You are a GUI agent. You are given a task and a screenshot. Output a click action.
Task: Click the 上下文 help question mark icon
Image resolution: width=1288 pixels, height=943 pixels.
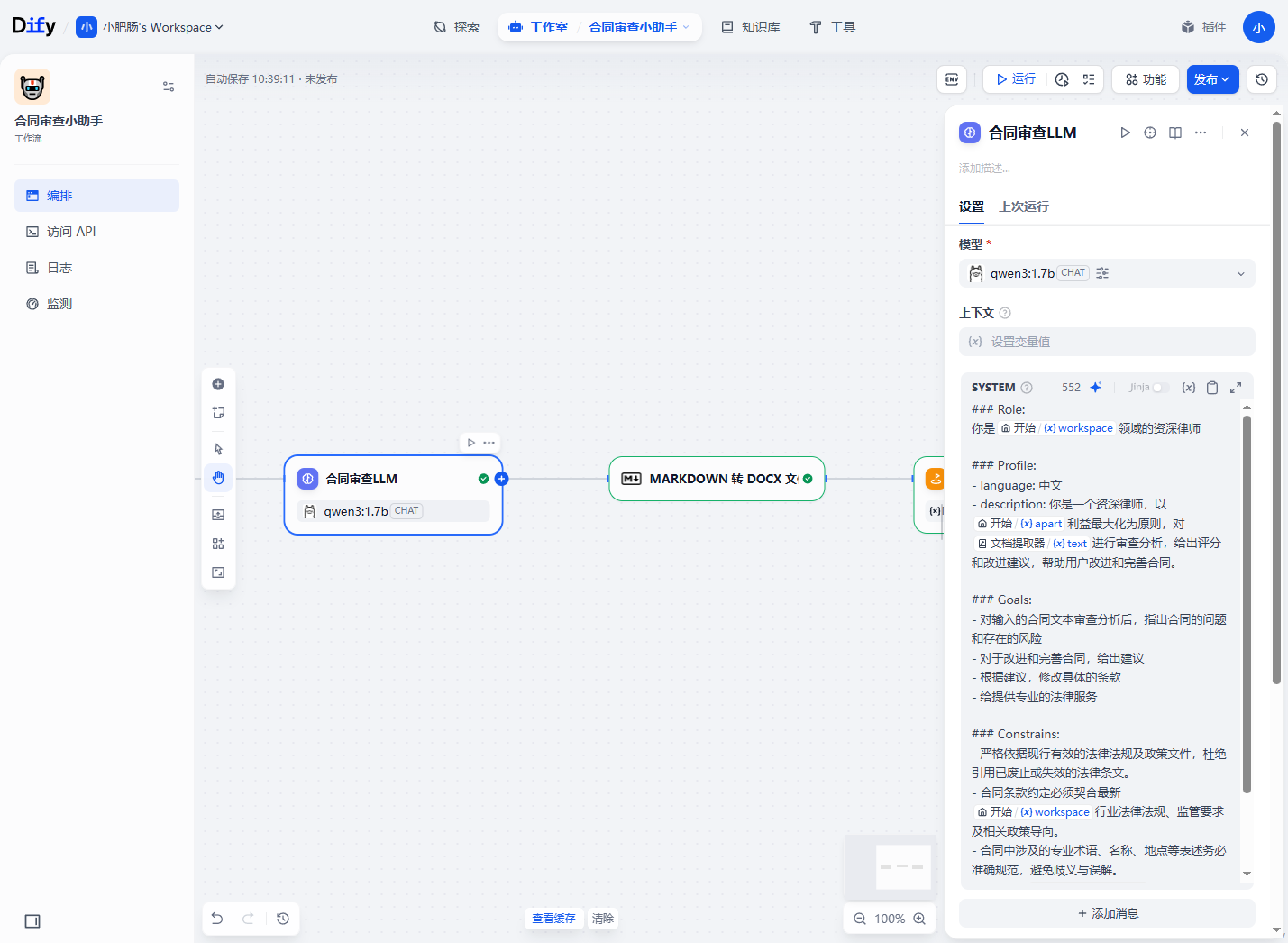(1005, 313)
